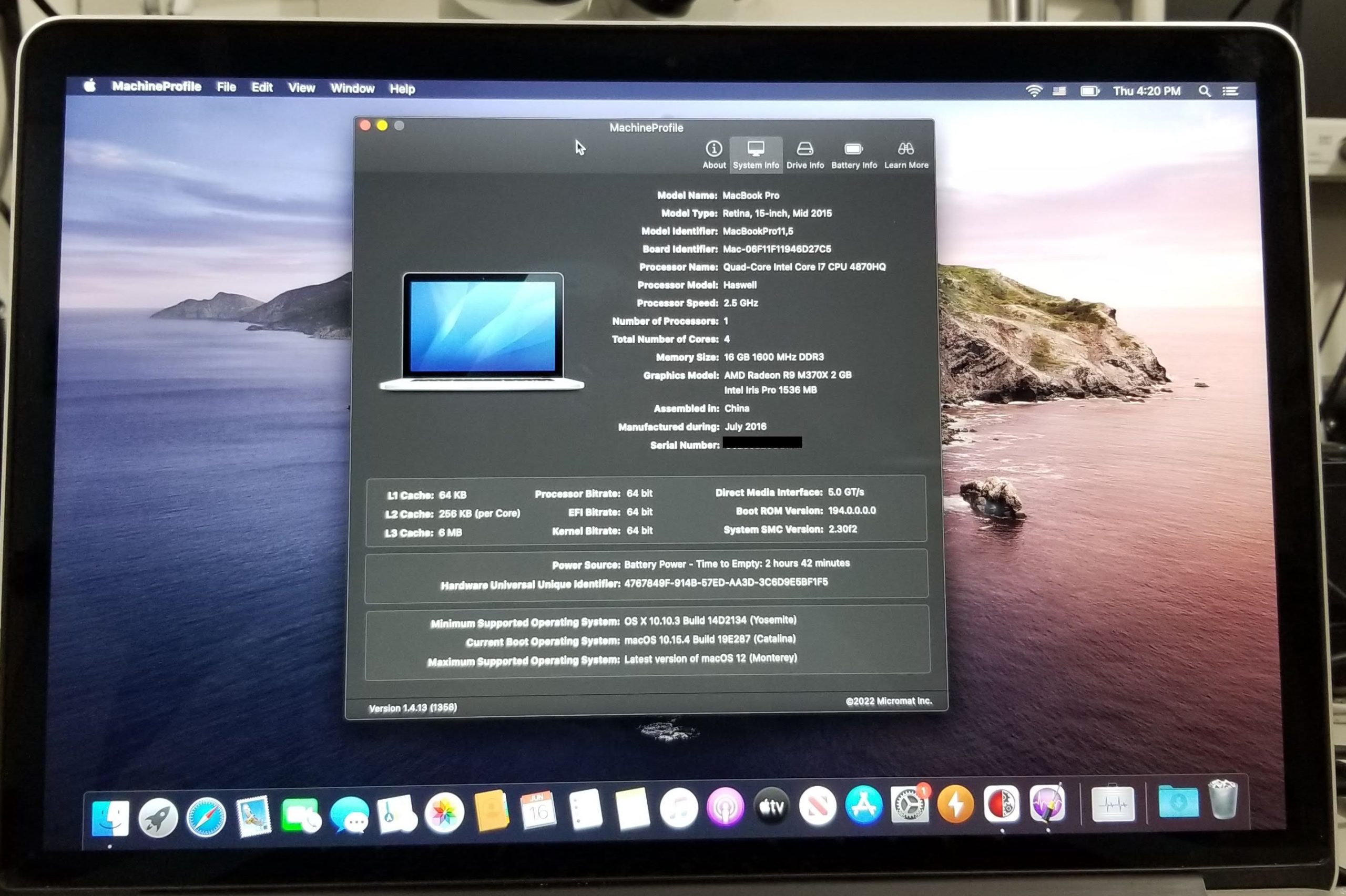Open Safari compass icon in Dock
Viewport: 1346px width, 896px height.
(206, 817)
